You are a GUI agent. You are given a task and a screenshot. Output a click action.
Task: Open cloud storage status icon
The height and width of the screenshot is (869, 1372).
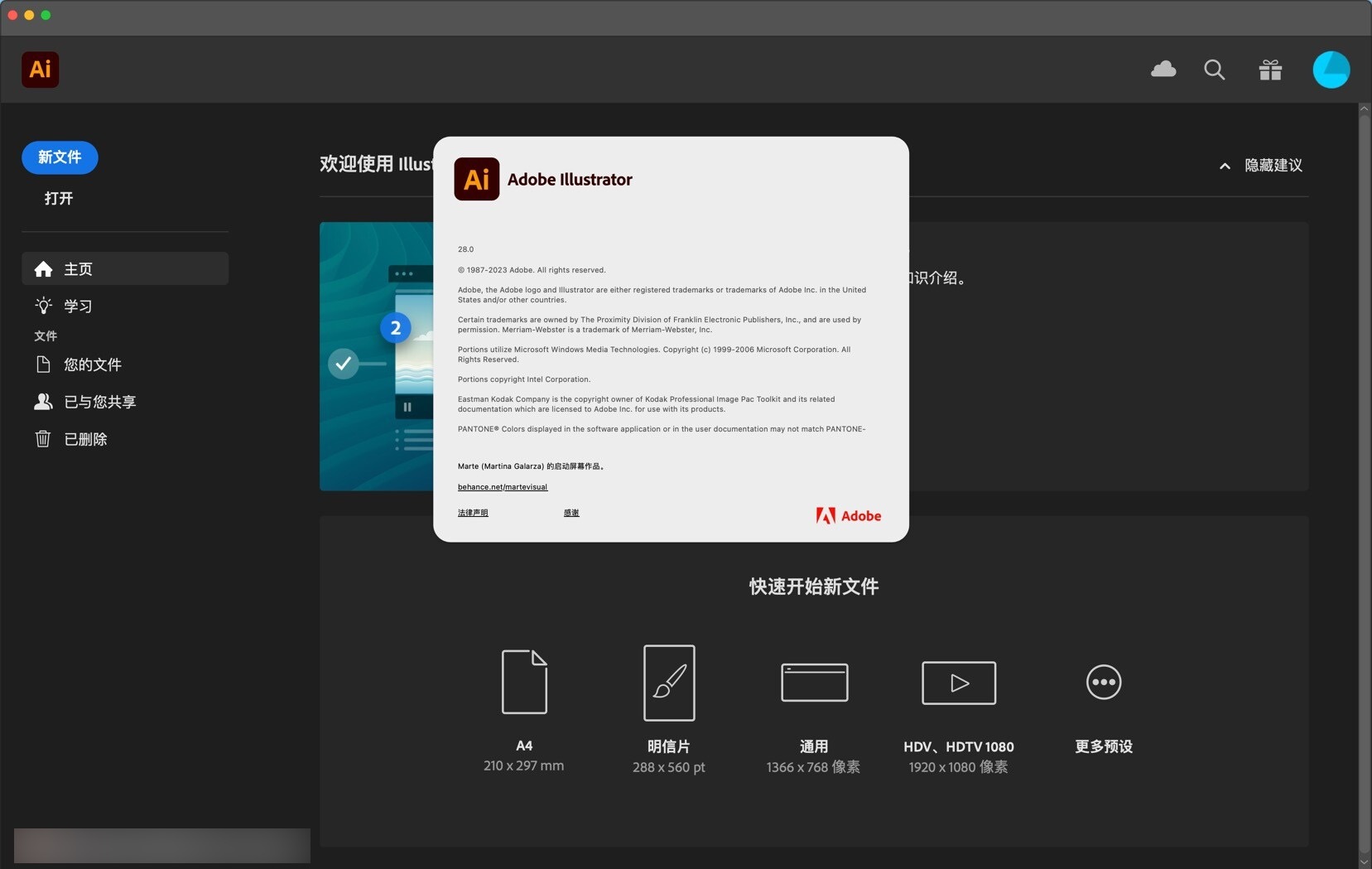pyautogui.click(x=1163, y=70)
